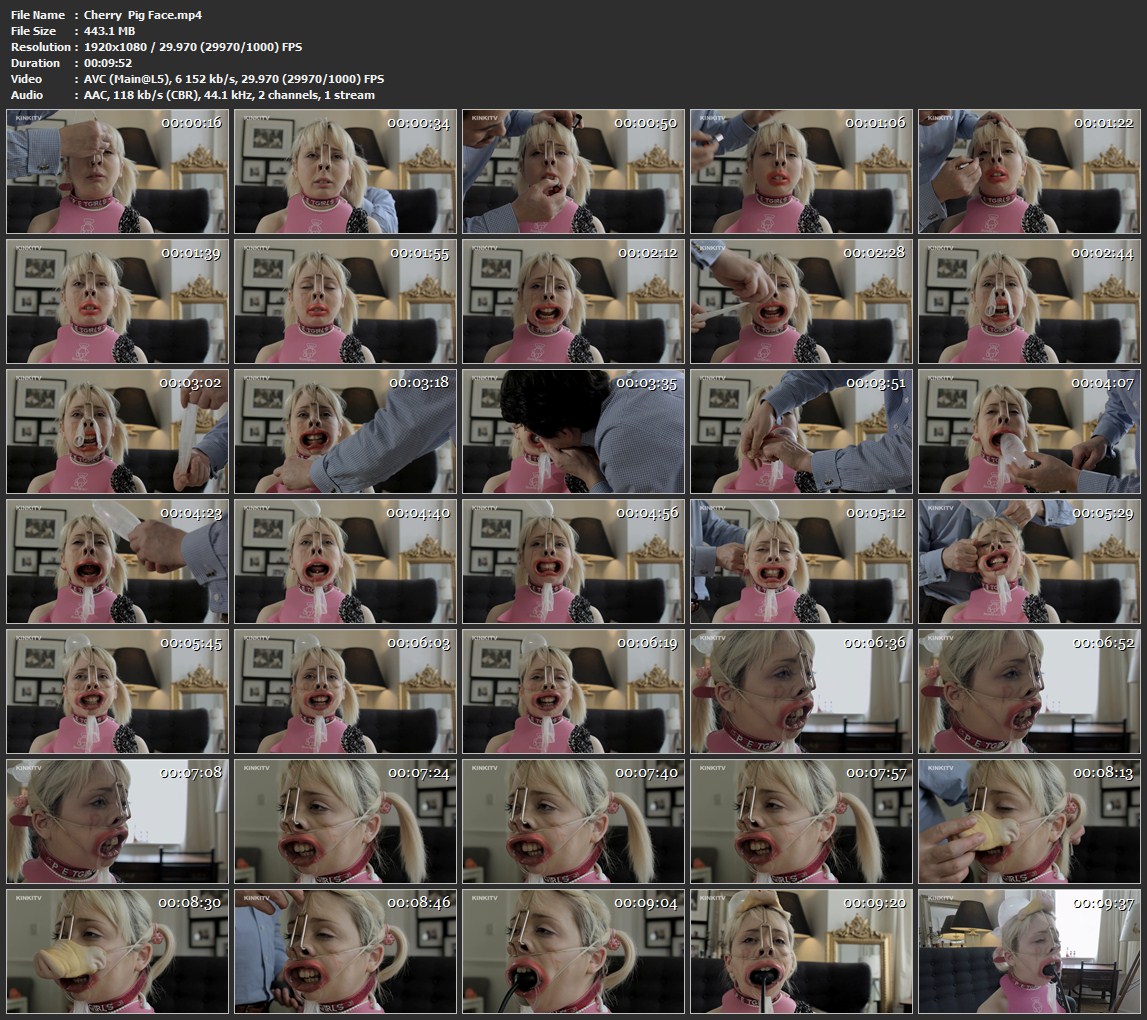Click the frame at 00:01:39
The height and width of the screenshot is (1020, 1147).
[117, 301]
